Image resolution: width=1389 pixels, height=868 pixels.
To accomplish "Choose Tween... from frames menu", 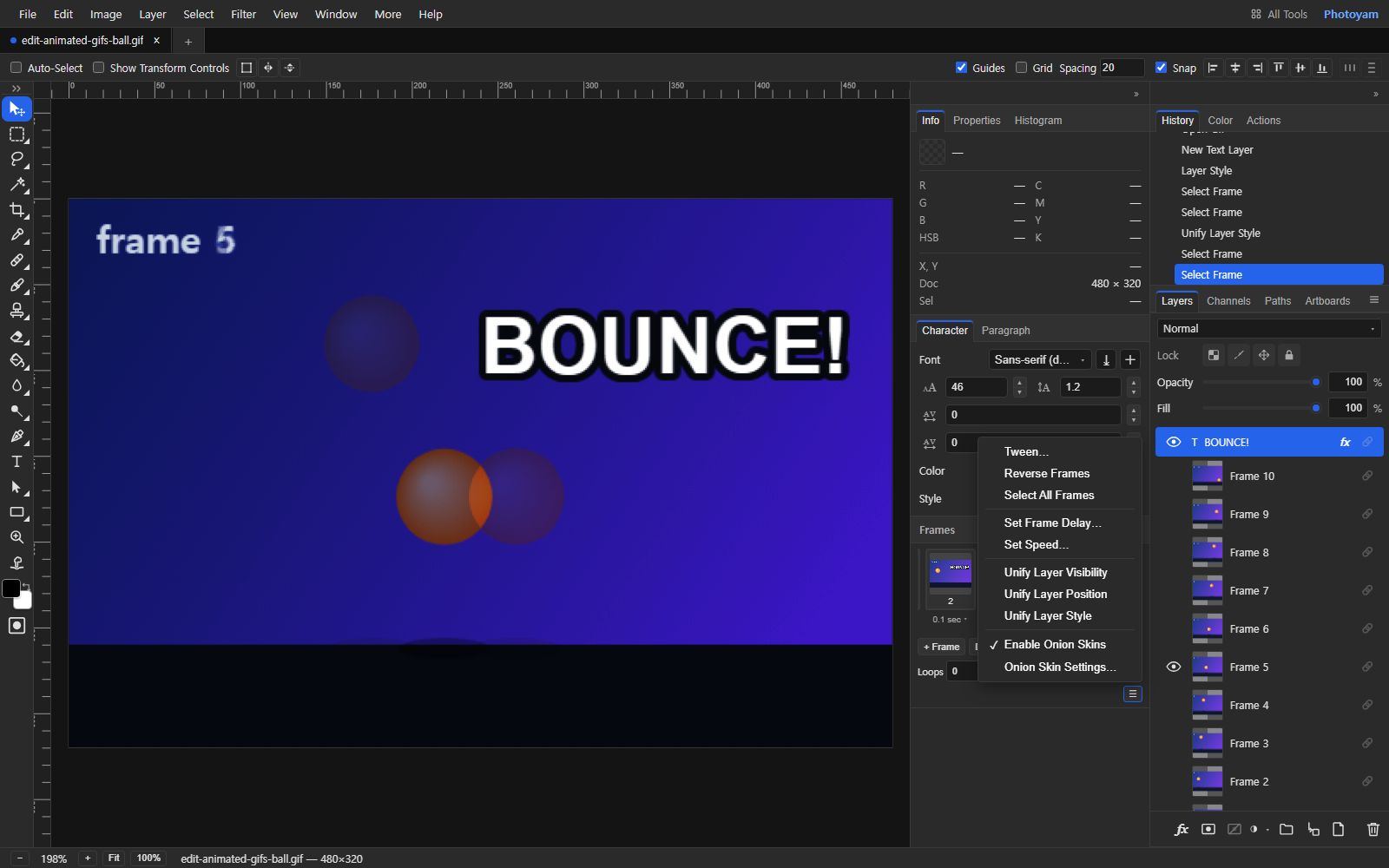I will (1026, 451).
